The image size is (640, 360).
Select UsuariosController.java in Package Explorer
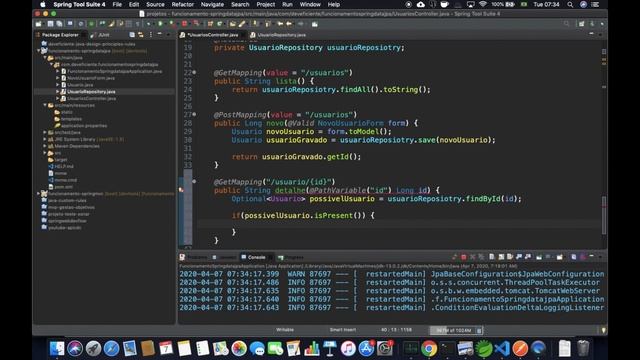pos(91,98)
